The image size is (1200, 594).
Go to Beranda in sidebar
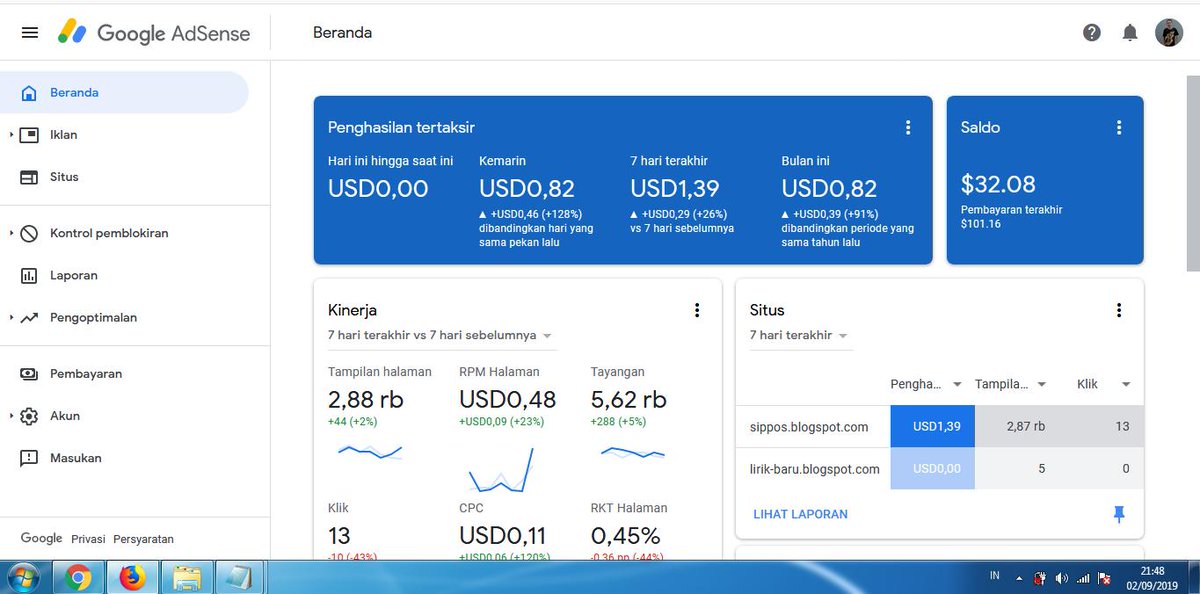pyautogui.click(x=124, y=93)
